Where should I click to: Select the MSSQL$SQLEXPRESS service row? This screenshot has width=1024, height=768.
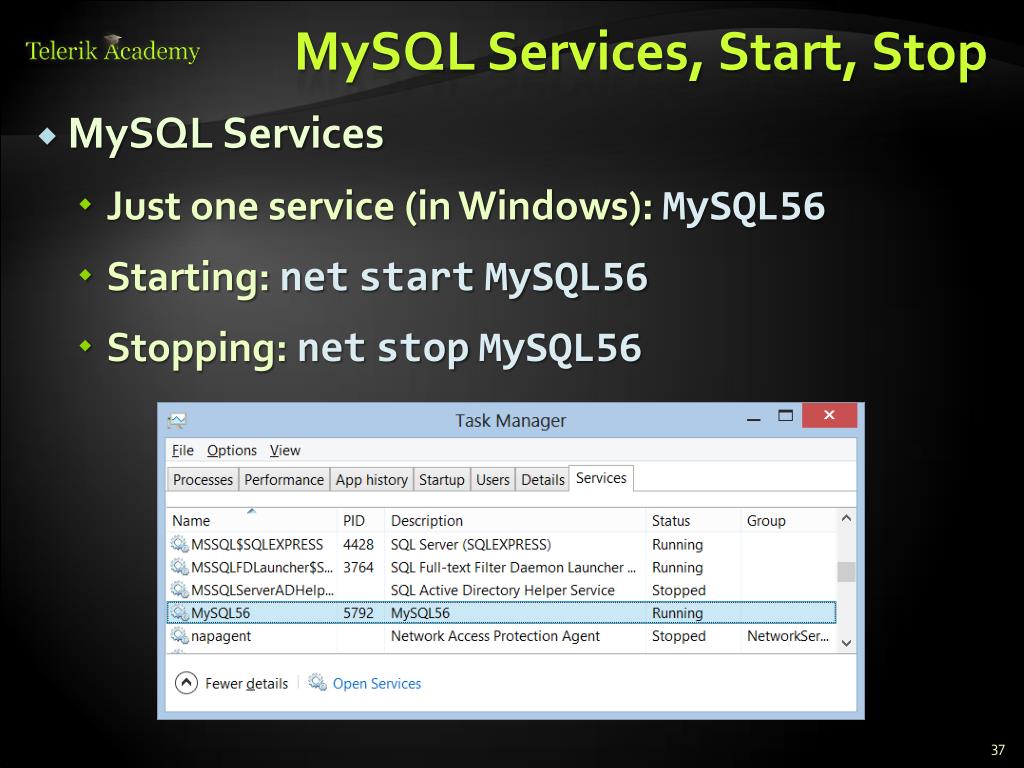click(x=502, y=544)
